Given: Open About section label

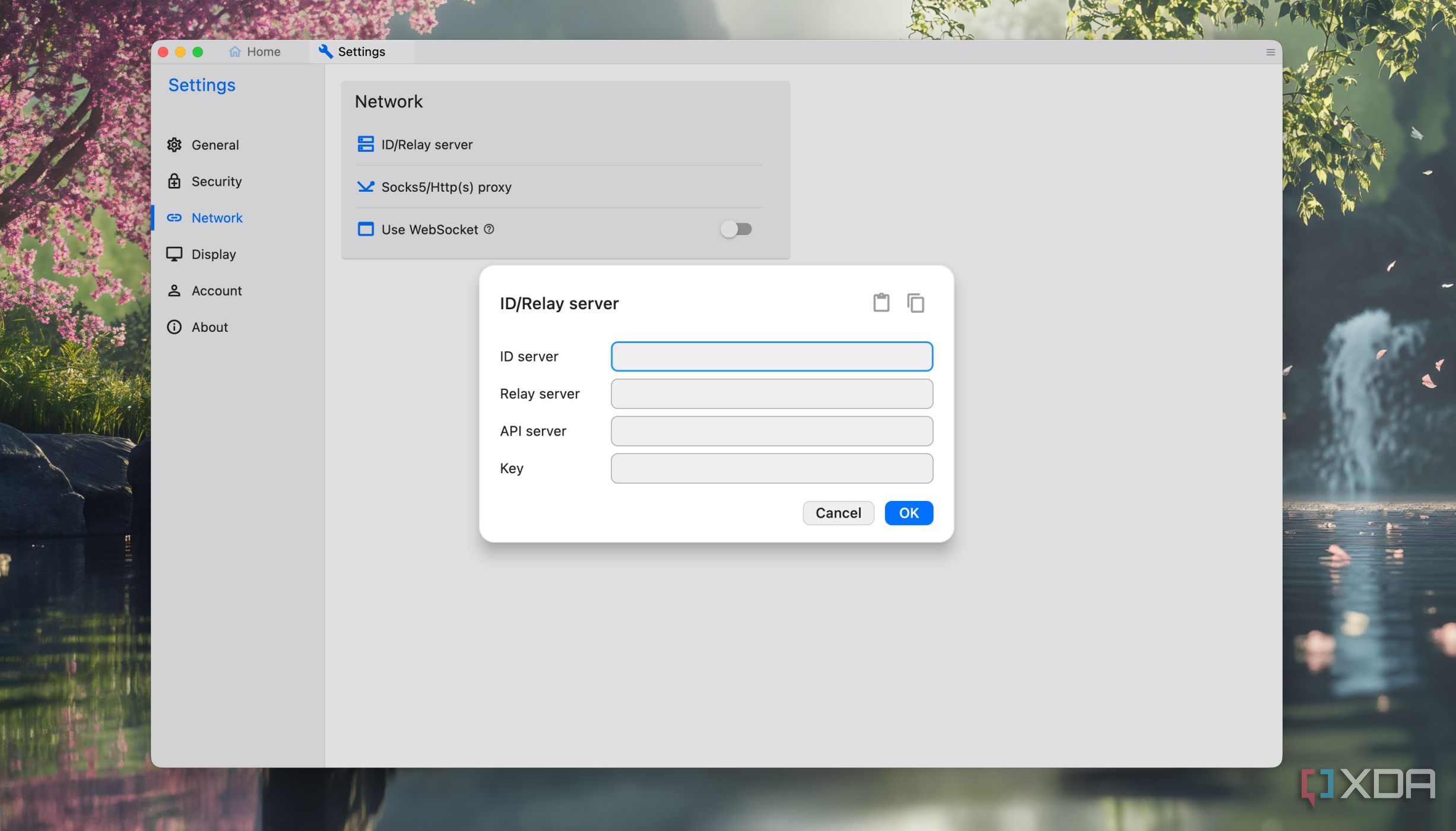Looking at the screenshot, I should (210, 327).
